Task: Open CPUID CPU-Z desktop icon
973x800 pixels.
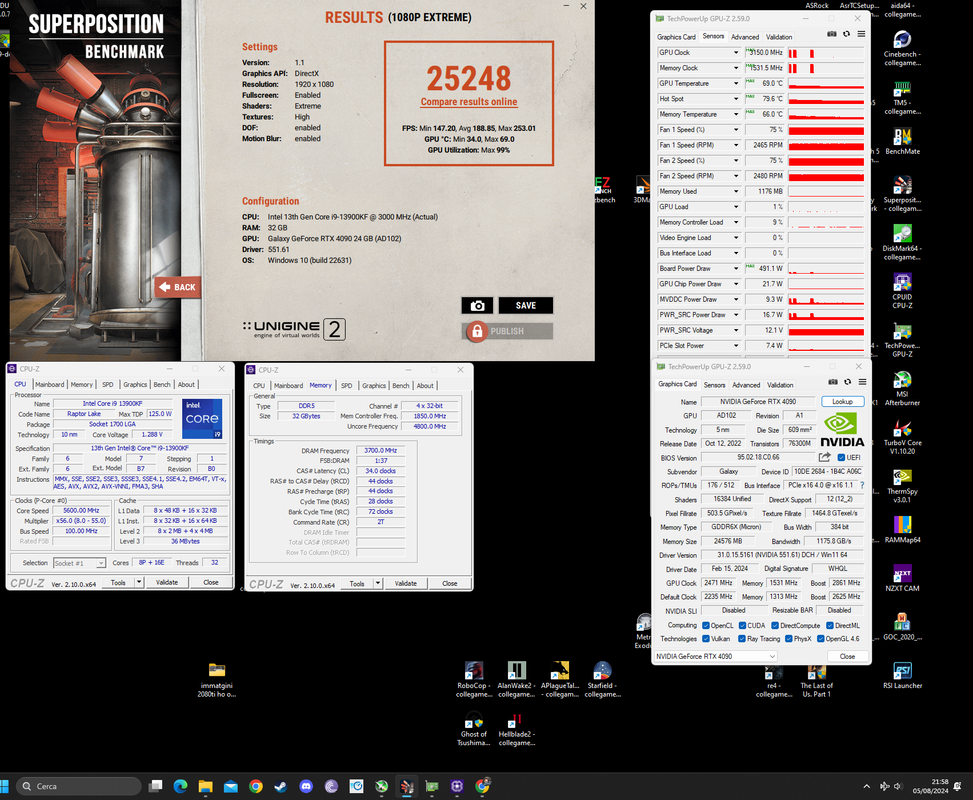Action: tap(902, 291)
